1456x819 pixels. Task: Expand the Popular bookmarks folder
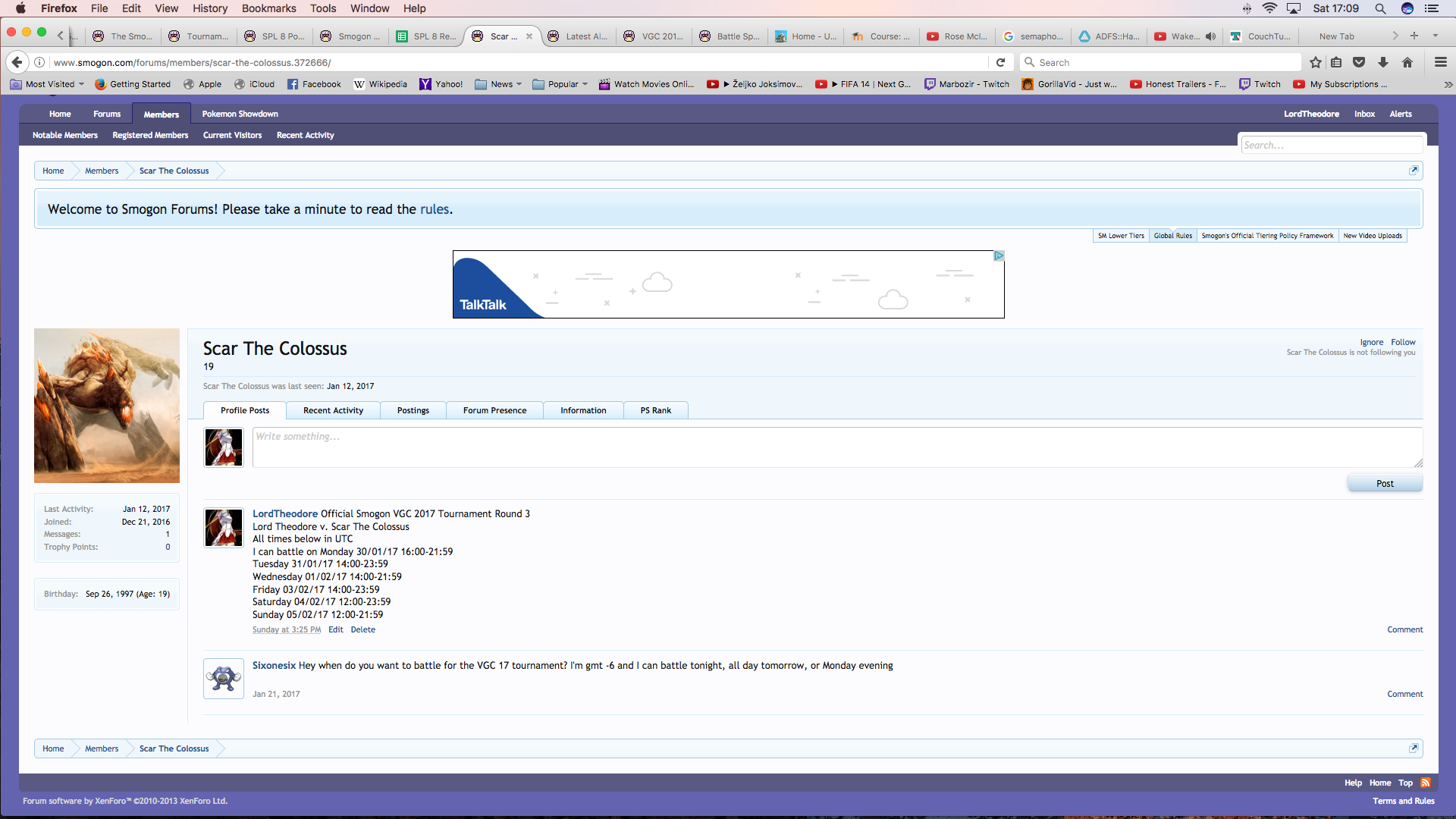point(563,84)
